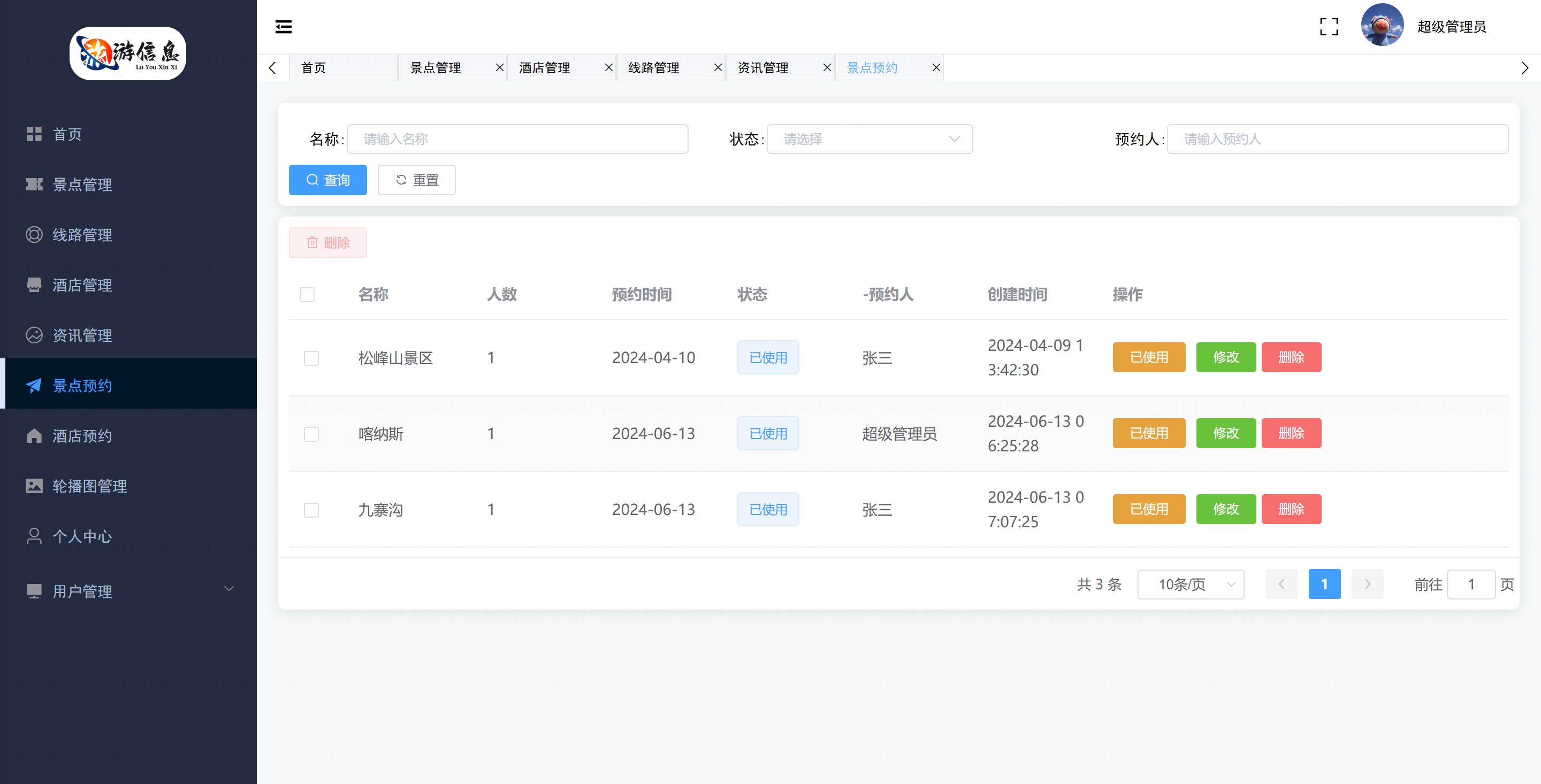Change page size from 10条/页 dropdown
Screen dimensions: 1541x784
pyautogui.click(x=1190, y=585)
